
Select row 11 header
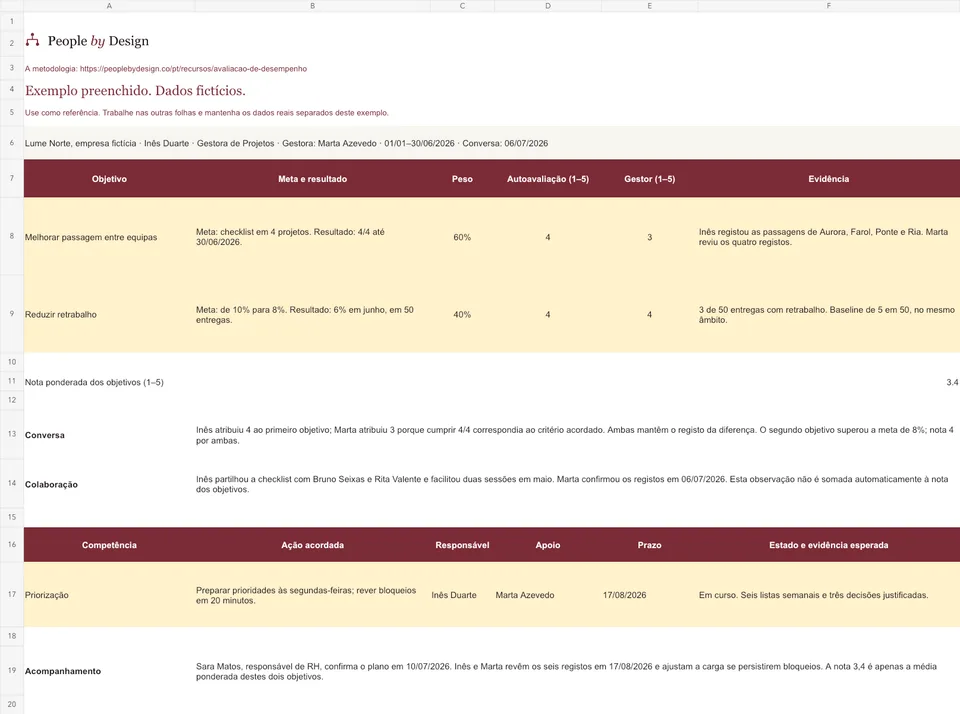point(12,381)
